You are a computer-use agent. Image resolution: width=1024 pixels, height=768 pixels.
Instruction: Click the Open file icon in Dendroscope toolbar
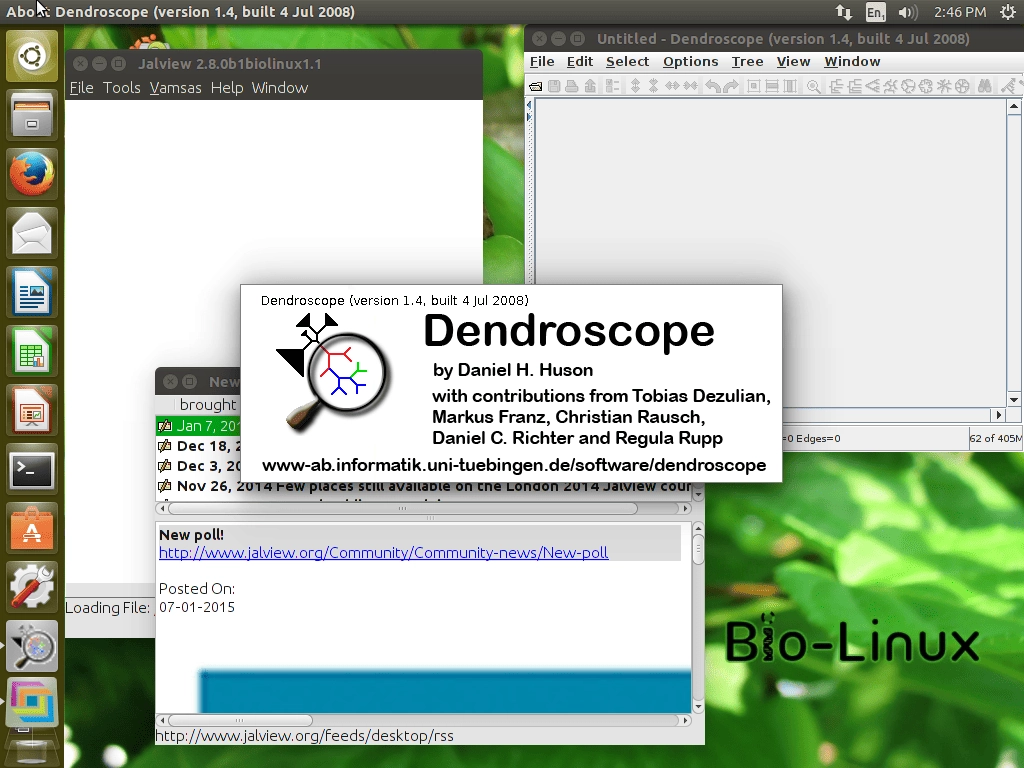(536, 86)
